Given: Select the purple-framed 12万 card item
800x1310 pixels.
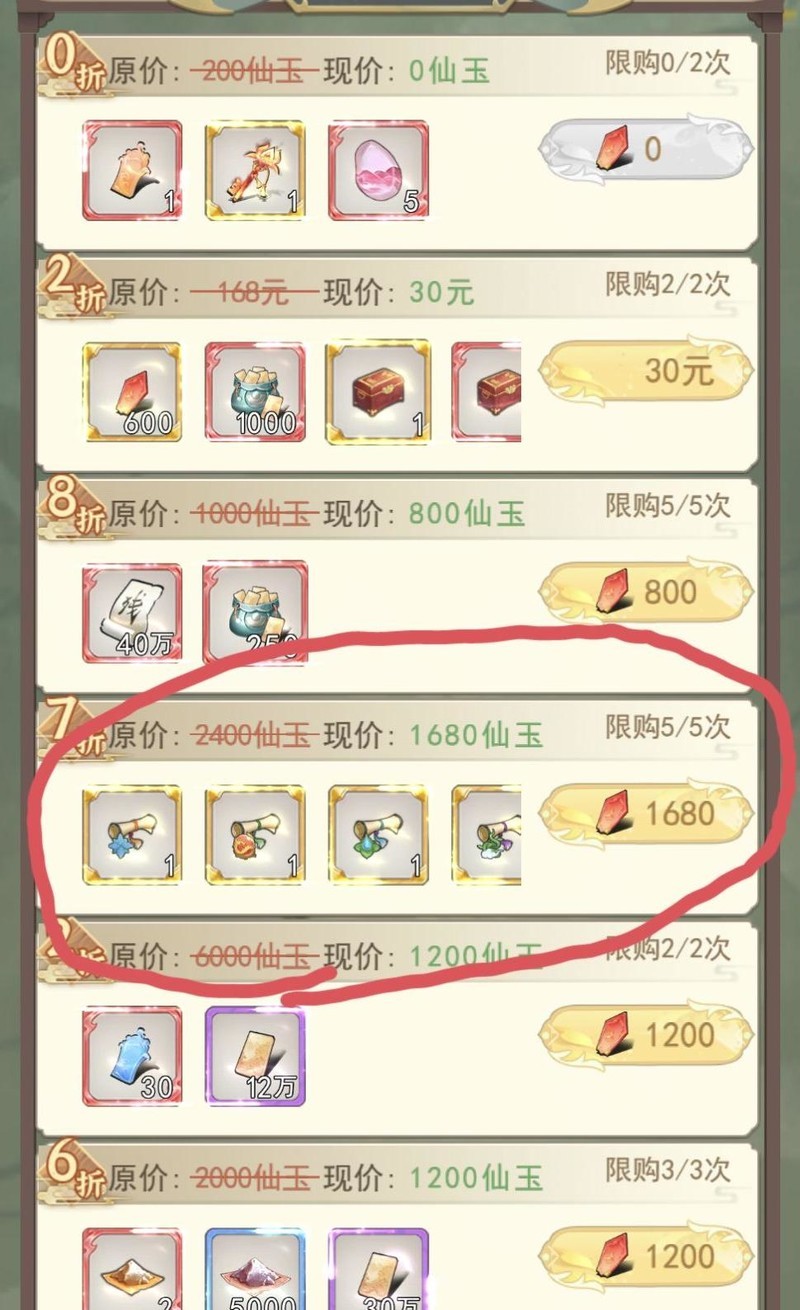Looking at the screenshot, I should click(x=255, y=1056).
